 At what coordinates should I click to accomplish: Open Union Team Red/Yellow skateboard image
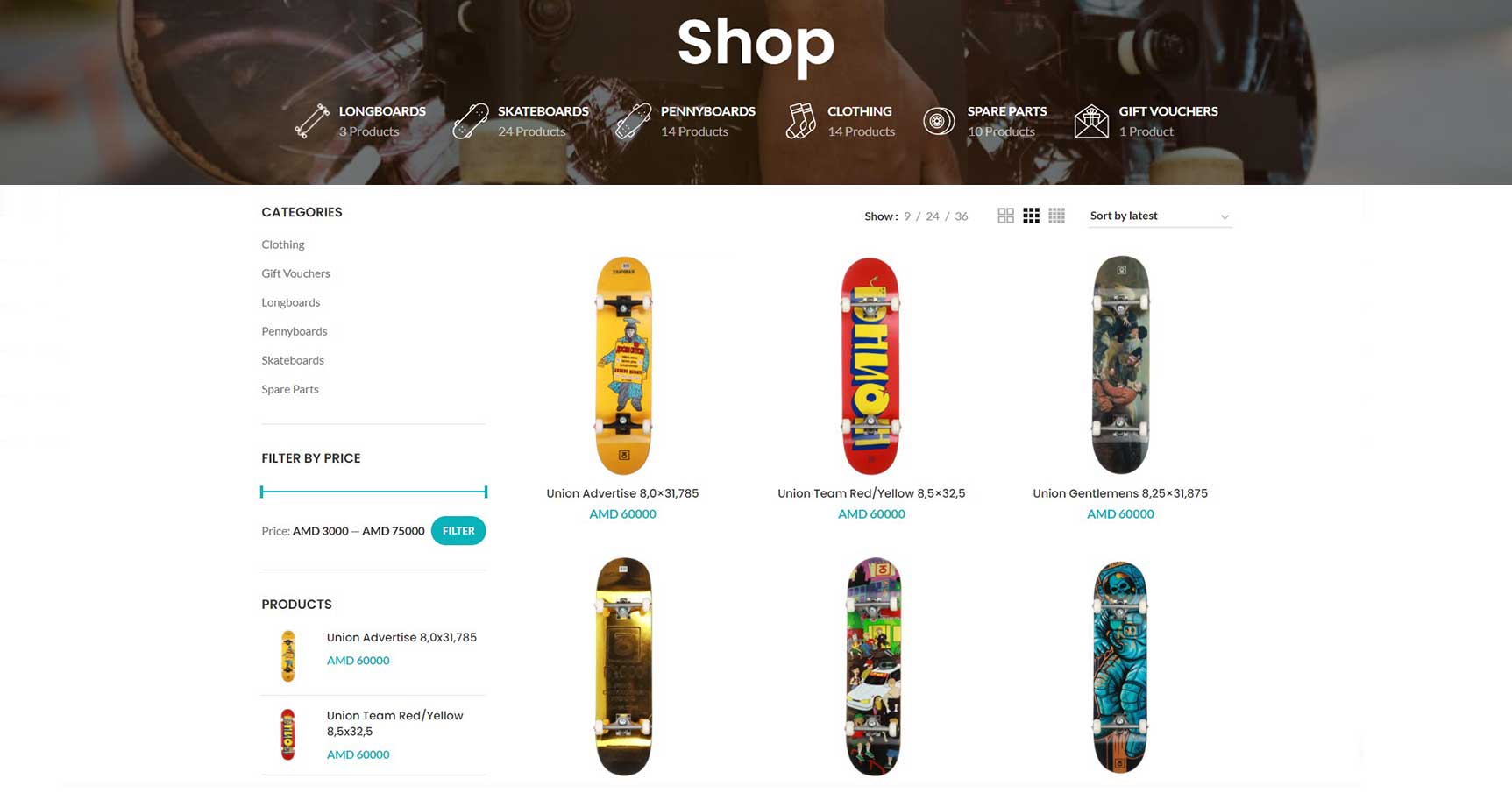[871, 365]
